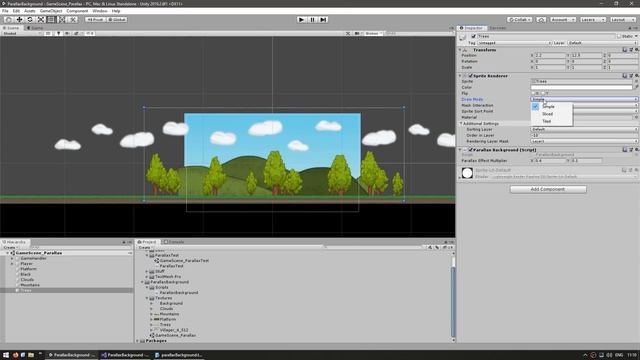Open the cloud services icon
Screen dimensions: 640x360
coord(541,19)
